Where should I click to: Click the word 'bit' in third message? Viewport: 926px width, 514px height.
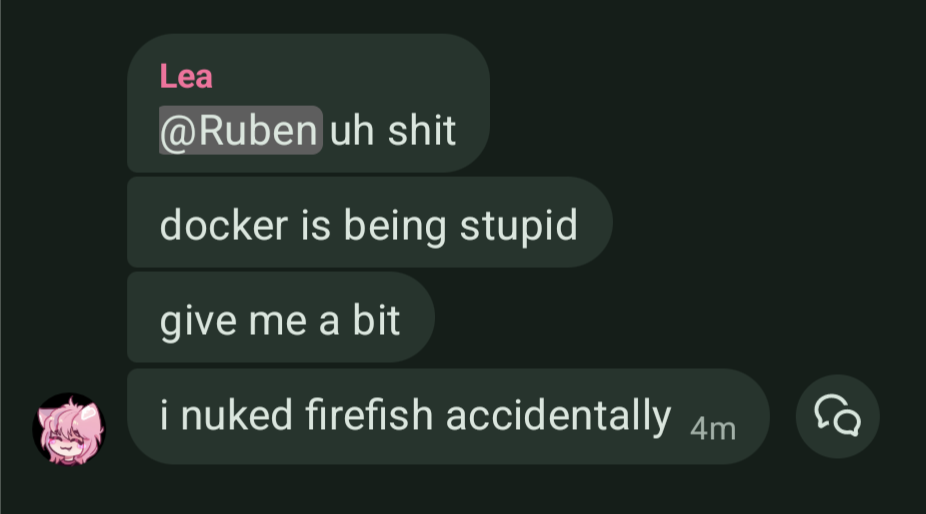pyautogui.click(x=376, y=320)
